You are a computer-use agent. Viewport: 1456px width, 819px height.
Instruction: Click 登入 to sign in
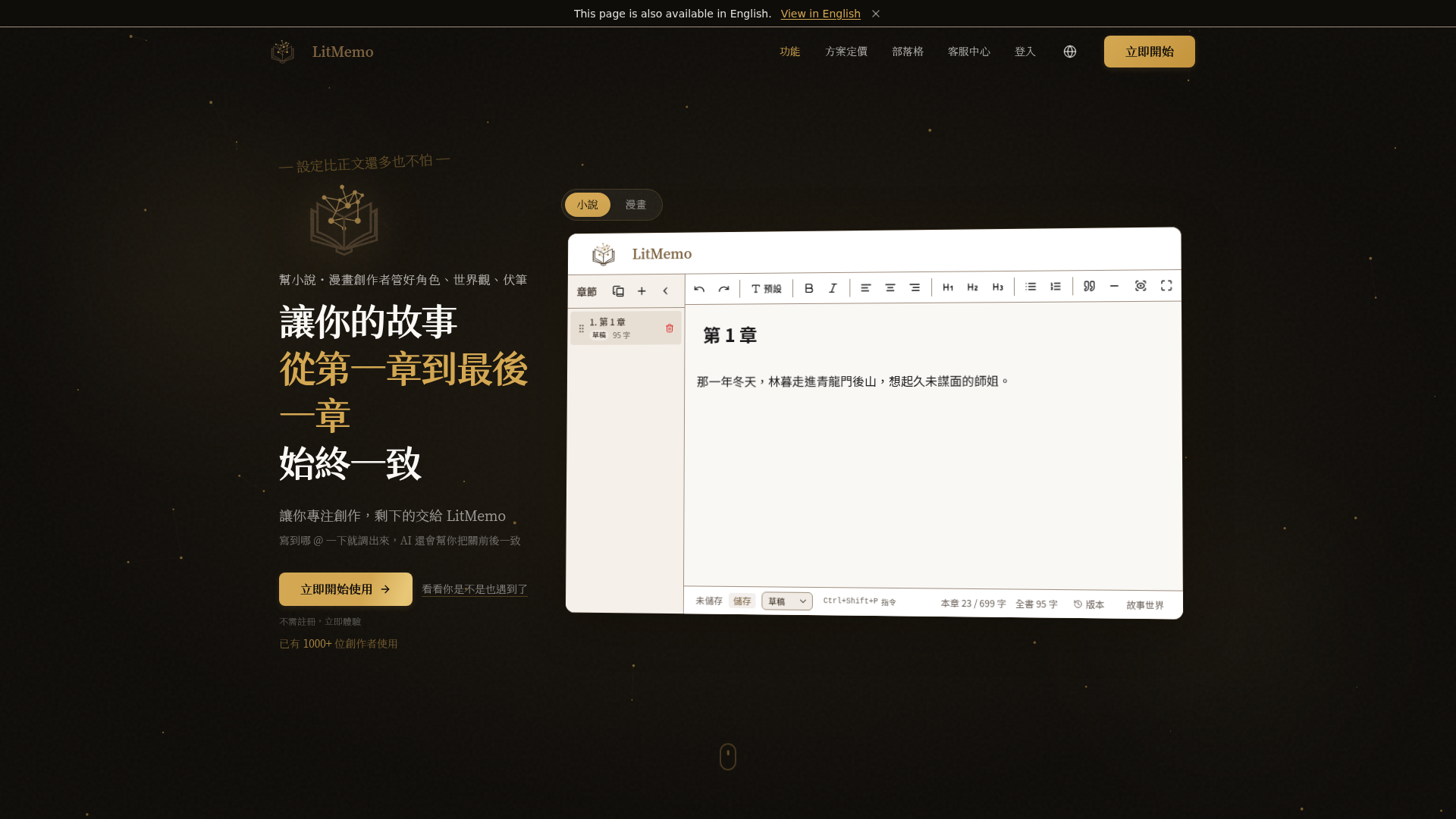(1025, 52)
